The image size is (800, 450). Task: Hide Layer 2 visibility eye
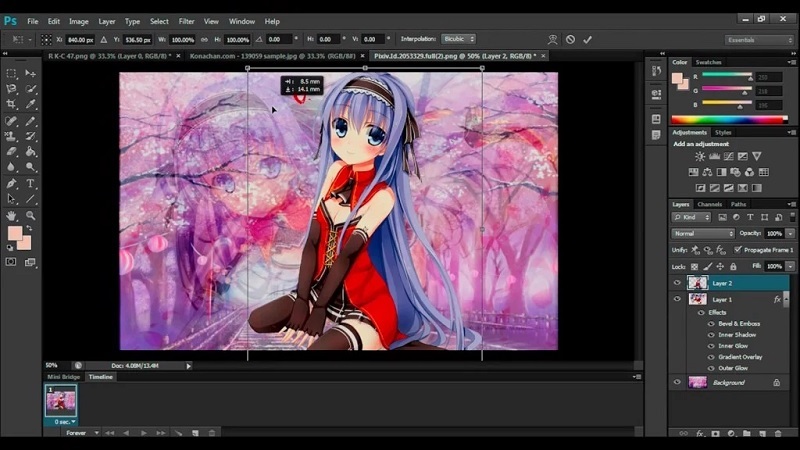[677, 283]
